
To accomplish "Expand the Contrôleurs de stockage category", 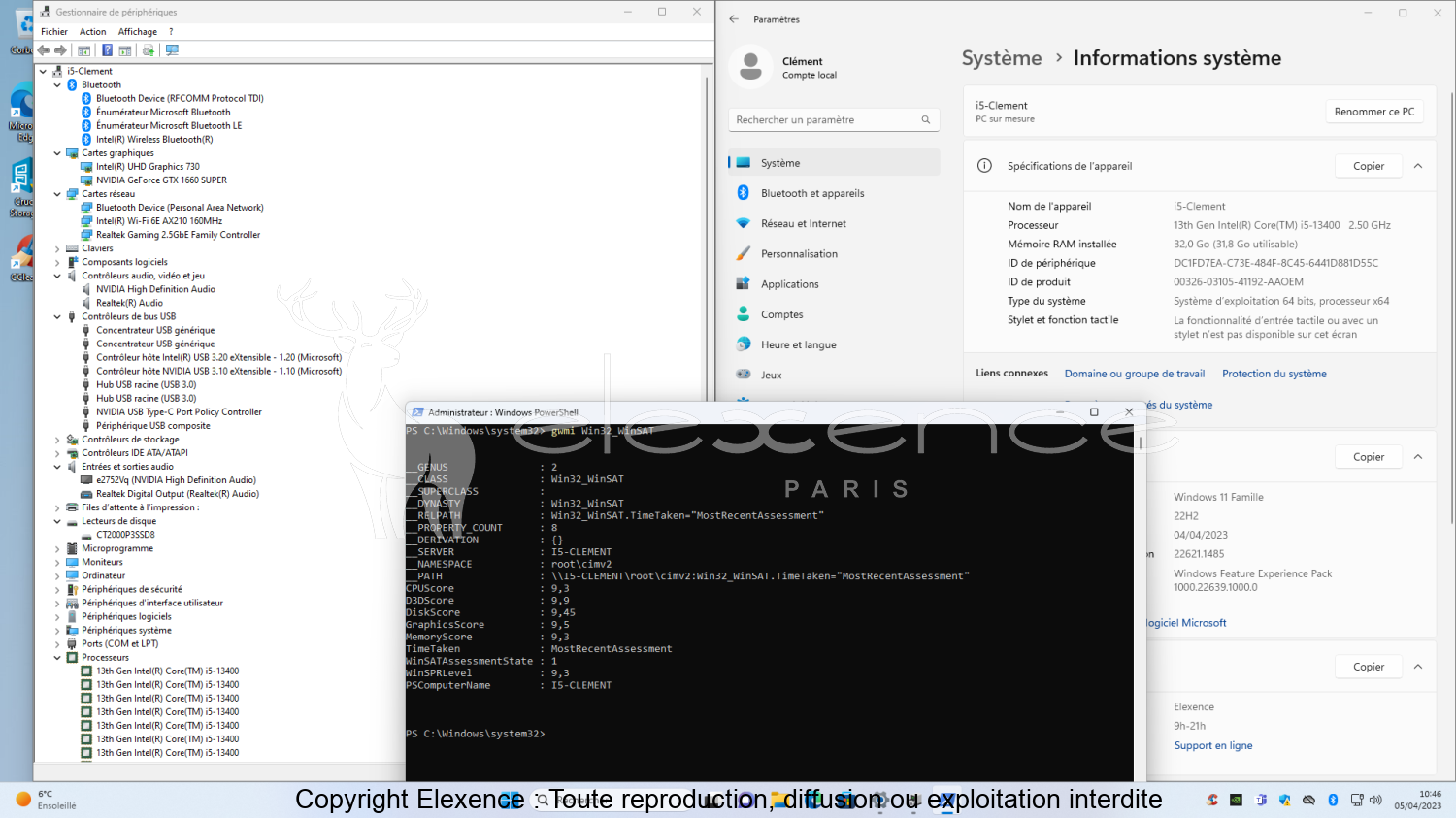I will pyautogui.click(x=57, y=440).
